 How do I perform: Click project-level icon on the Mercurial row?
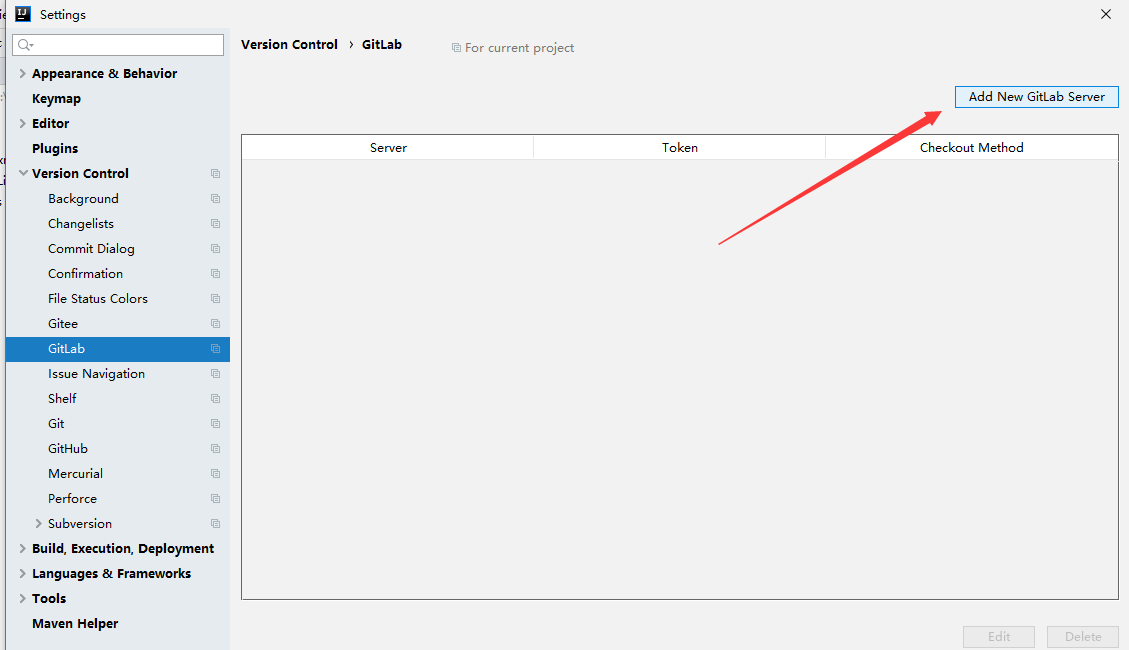point(215,474)
